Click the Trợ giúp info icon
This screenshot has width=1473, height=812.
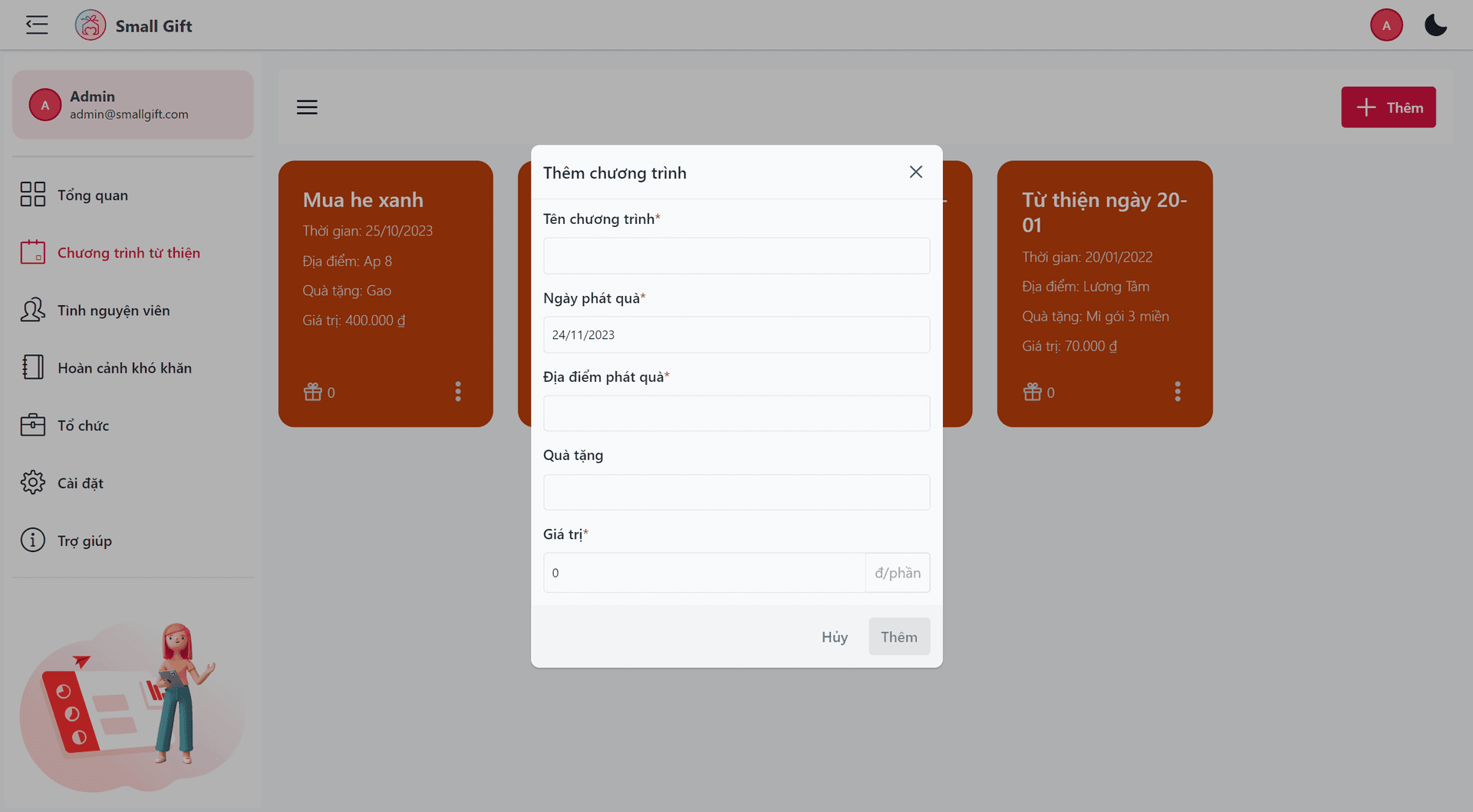[x=32, y=540]
